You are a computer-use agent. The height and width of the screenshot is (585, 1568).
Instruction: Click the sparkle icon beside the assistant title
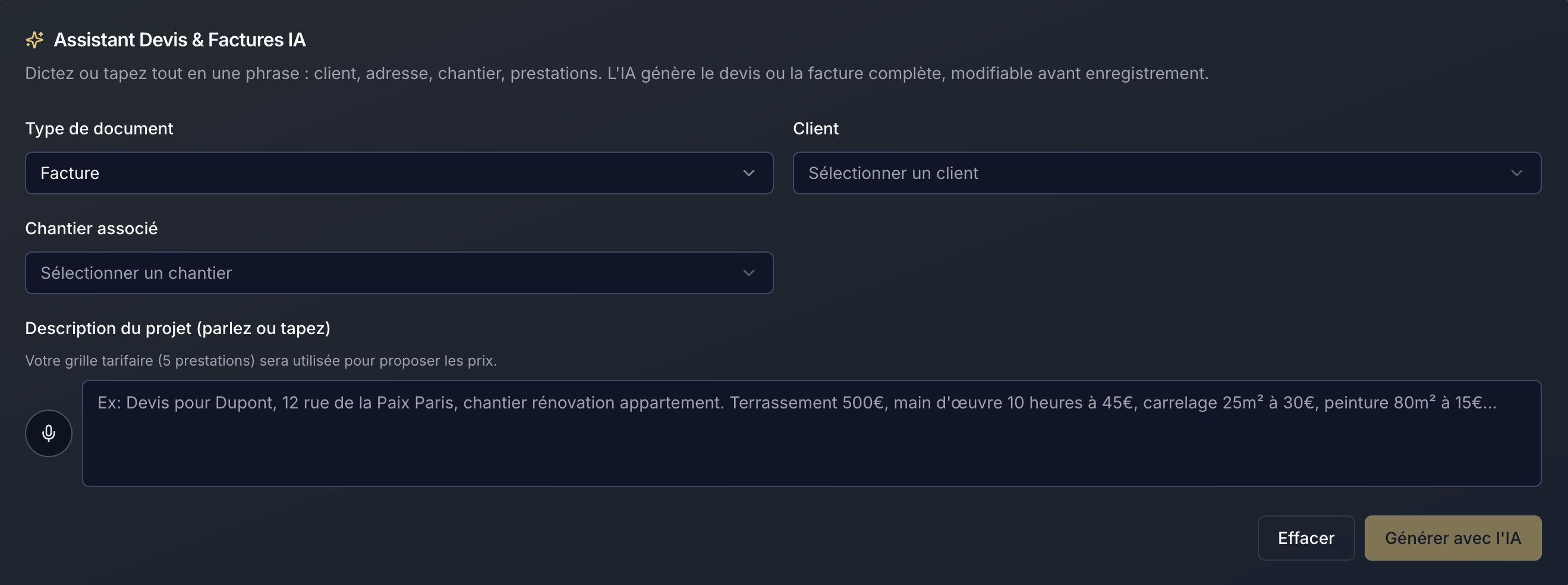pyautogui.click(x=34, y=40)
